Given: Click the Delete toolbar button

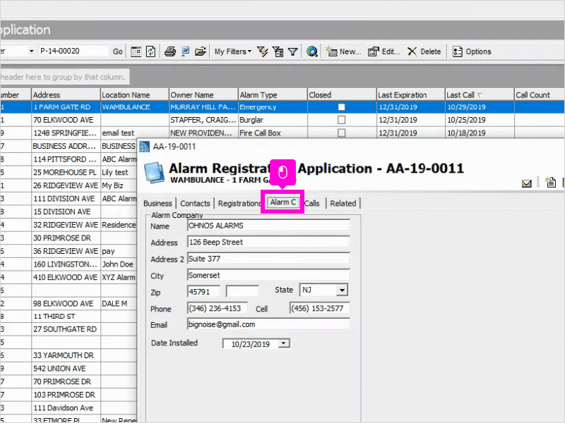Looking at the screenshot, I should coord(424,52).
